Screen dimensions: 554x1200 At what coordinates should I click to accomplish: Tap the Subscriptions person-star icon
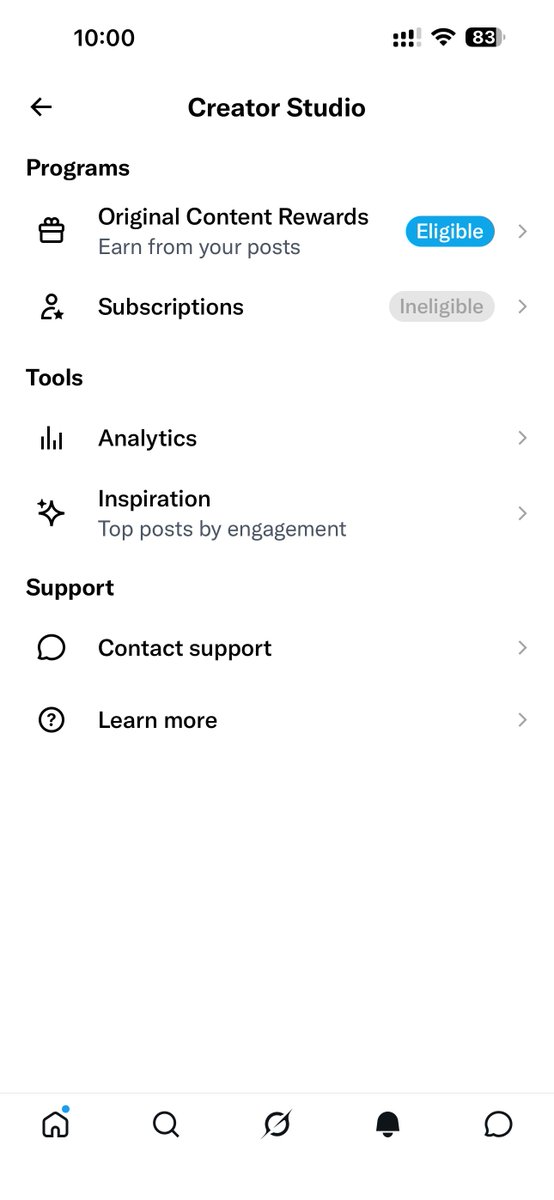pos(51,307)
